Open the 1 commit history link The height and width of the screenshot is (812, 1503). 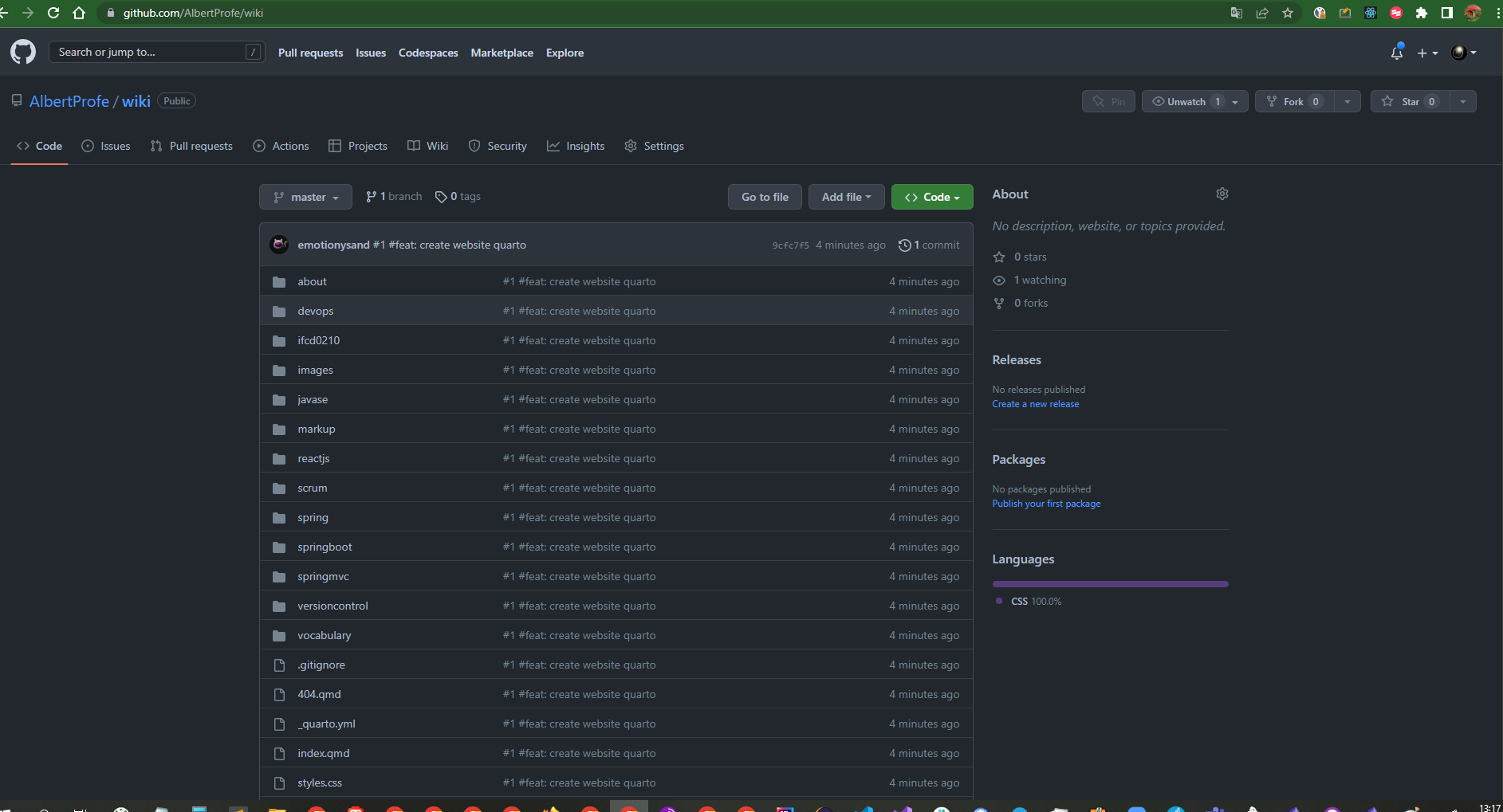point(929,245)
